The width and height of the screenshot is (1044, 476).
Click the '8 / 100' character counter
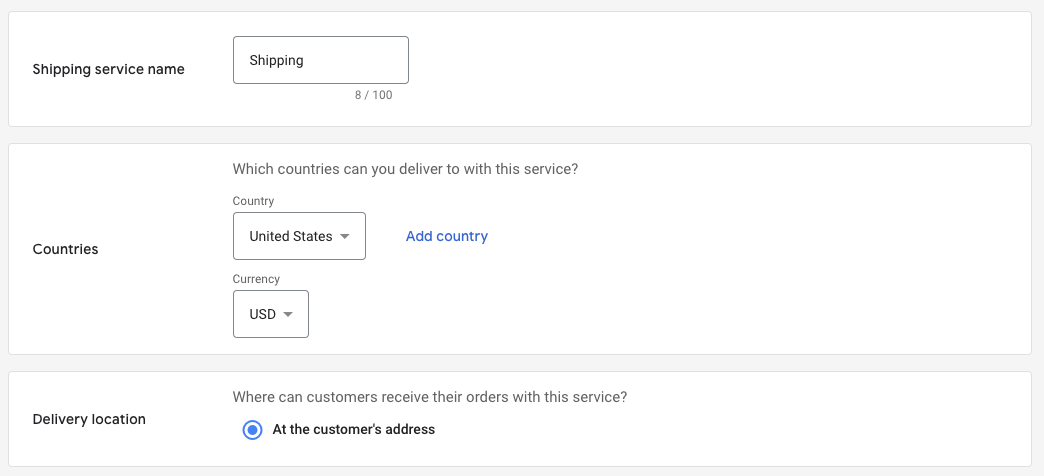pyautogui.click(x=373, y=97)
